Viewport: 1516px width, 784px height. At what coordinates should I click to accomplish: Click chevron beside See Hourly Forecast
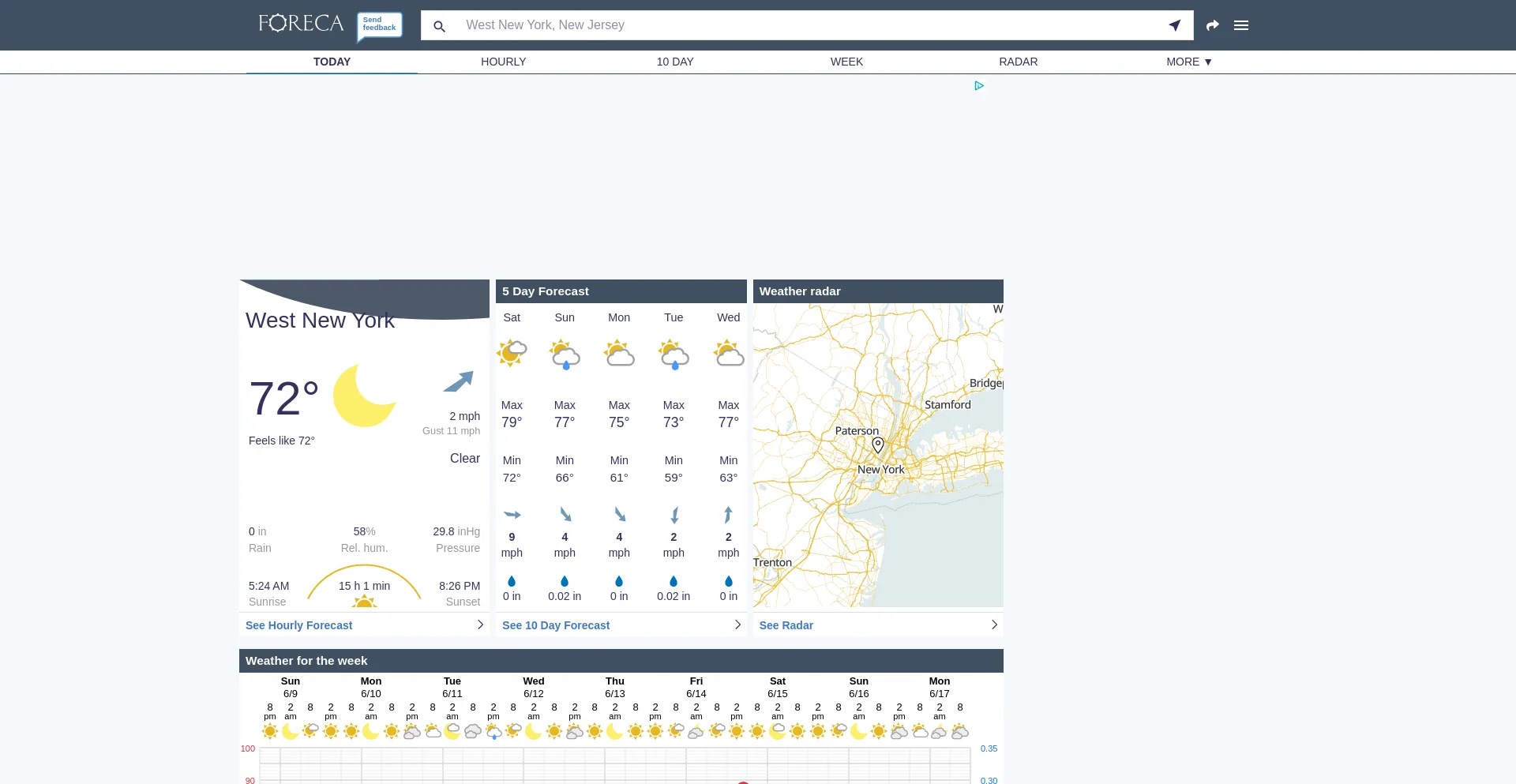tap(480, 625)
